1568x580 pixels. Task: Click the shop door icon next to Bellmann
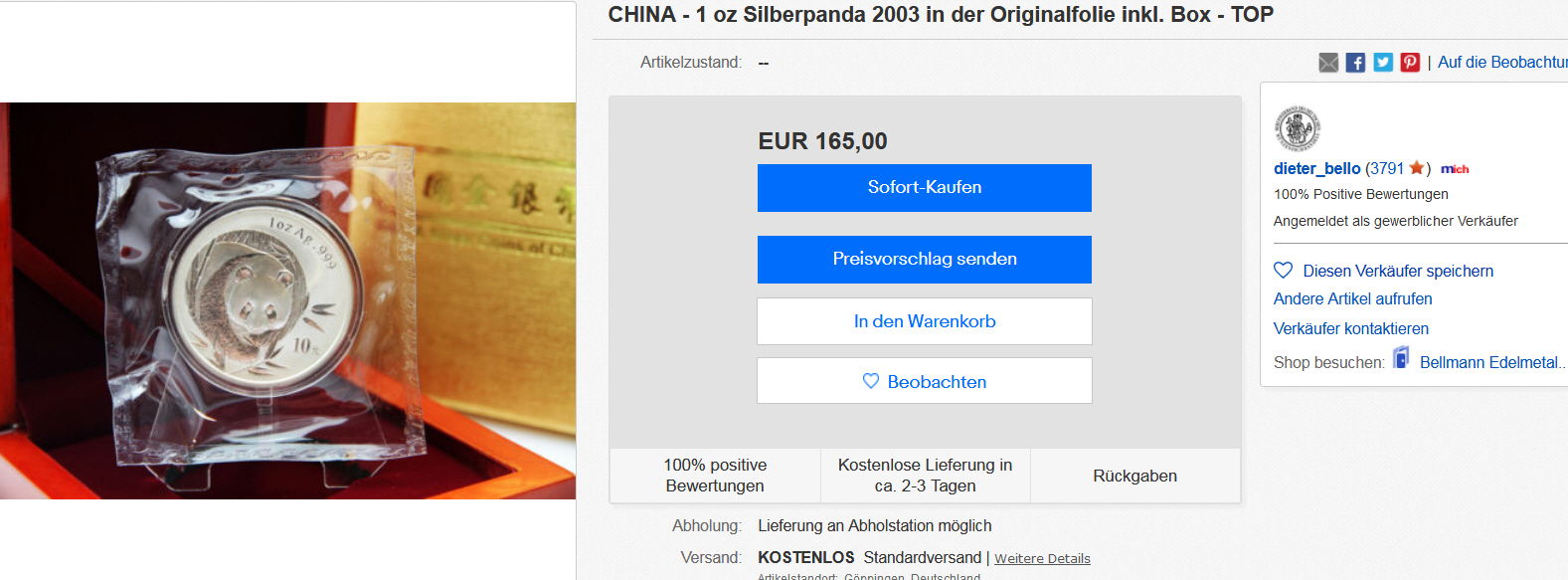1401,357
